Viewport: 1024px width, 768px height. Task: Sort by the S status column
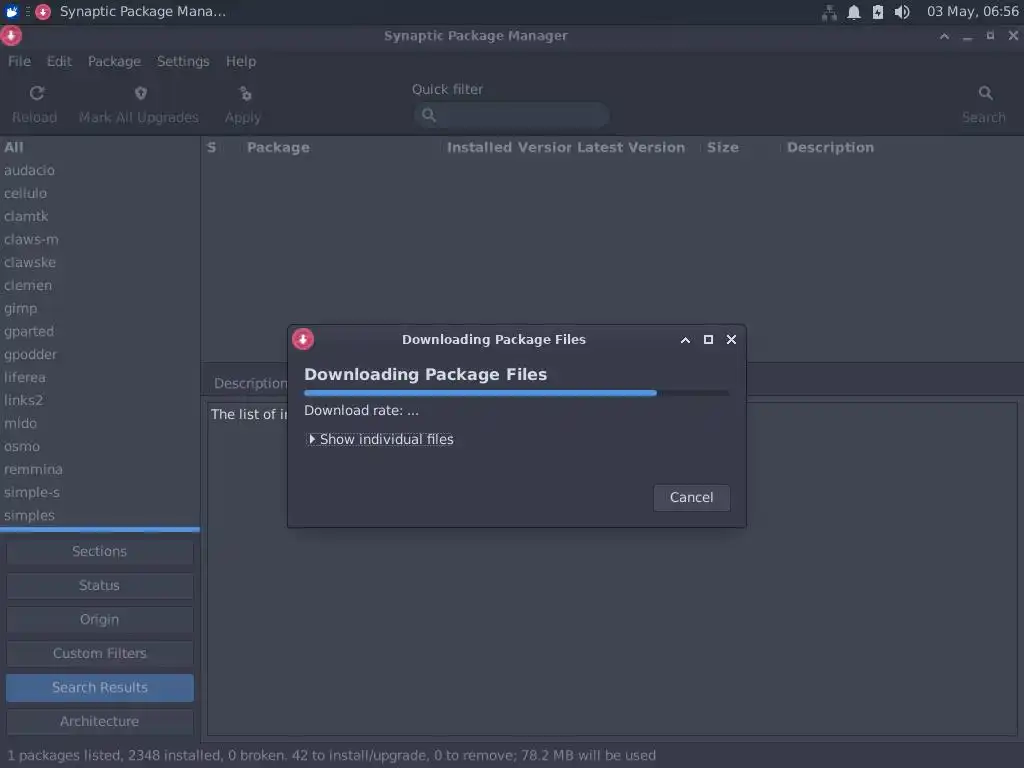tap(212, 148)
